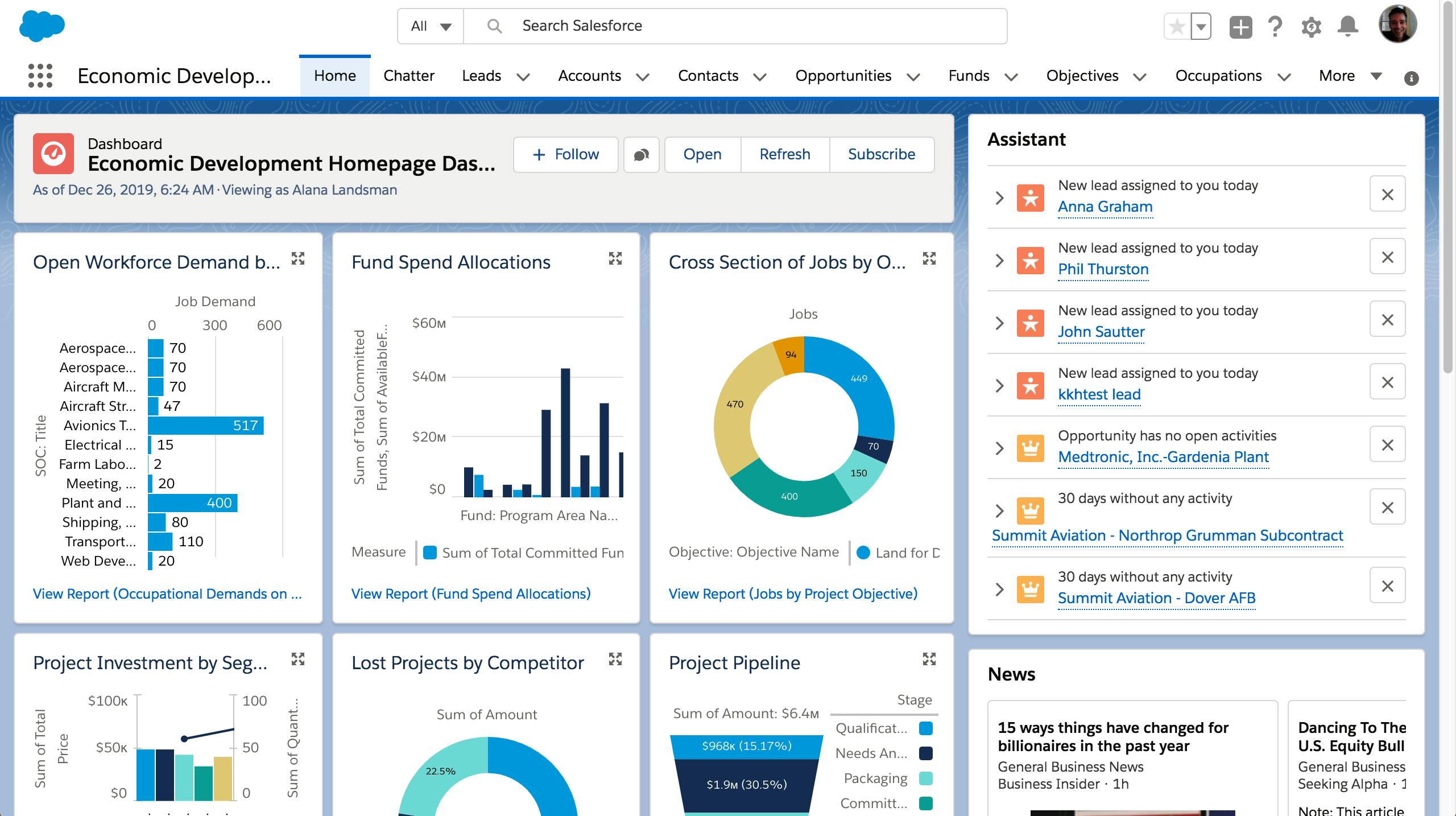Screen dimensions: 1456x816
Task: Open the App Launcher waffle icon
Action: (42, 75)
